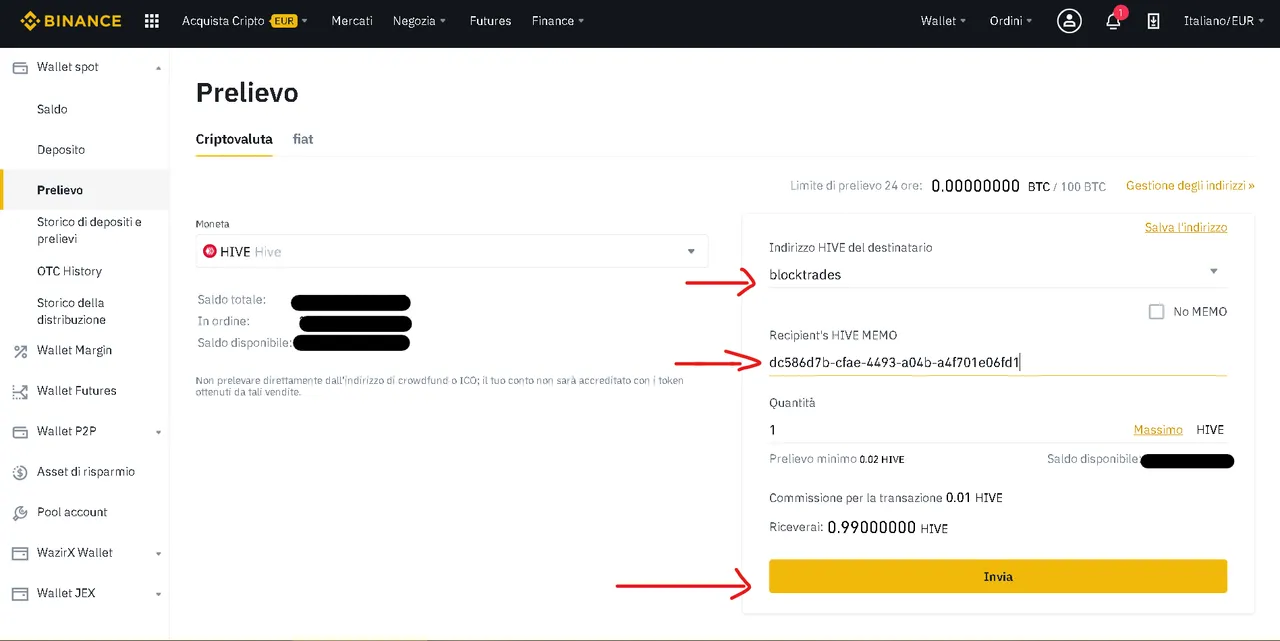Open the HIVE recipient address dropdown arrow
Viewport: 1280px width, 641px height.
[x=1214, y=272]
